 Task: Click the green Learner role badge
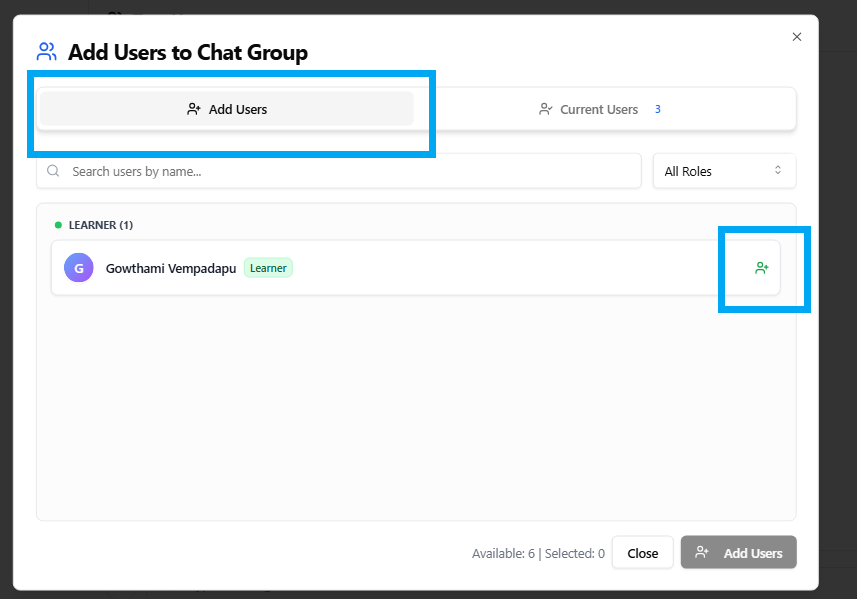point(268,268)
